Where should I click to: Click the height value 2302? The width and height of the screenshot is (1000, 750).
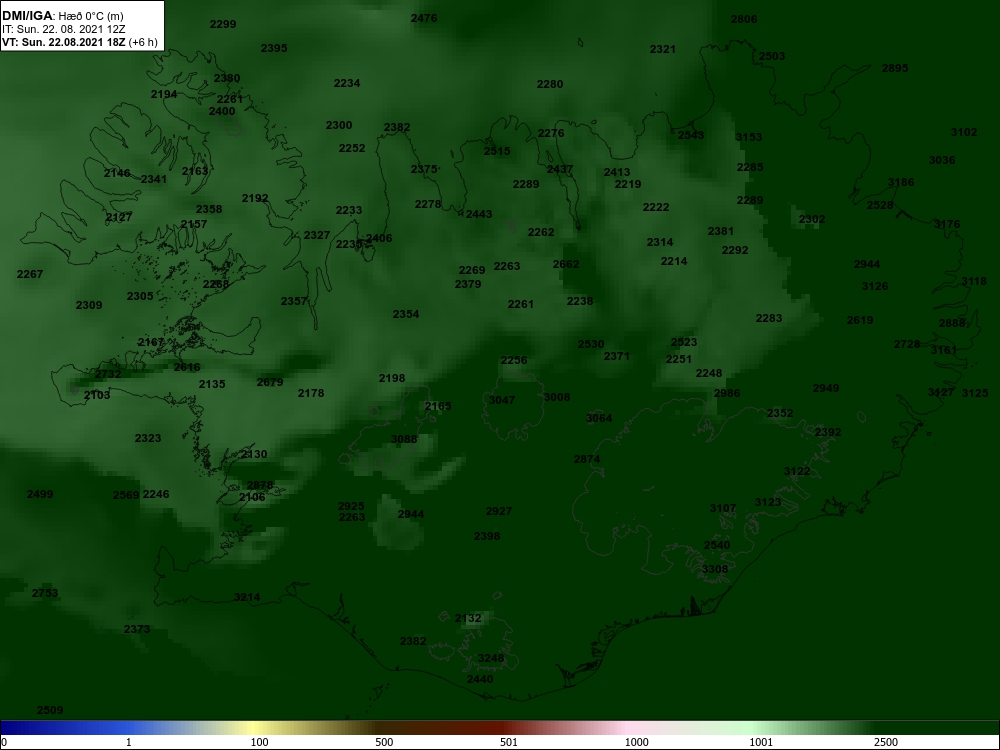pos(812,219)
